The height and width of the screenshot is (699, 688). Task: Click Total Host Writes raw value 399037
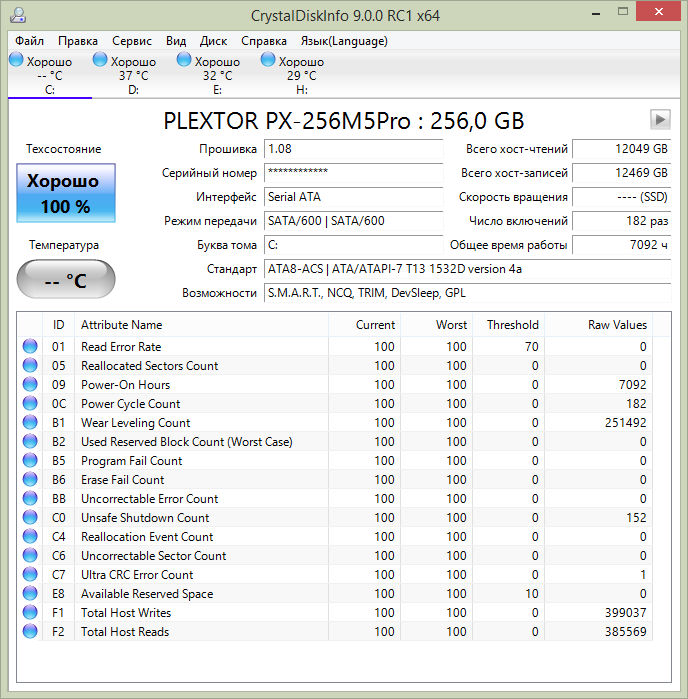tap(625, 613)
